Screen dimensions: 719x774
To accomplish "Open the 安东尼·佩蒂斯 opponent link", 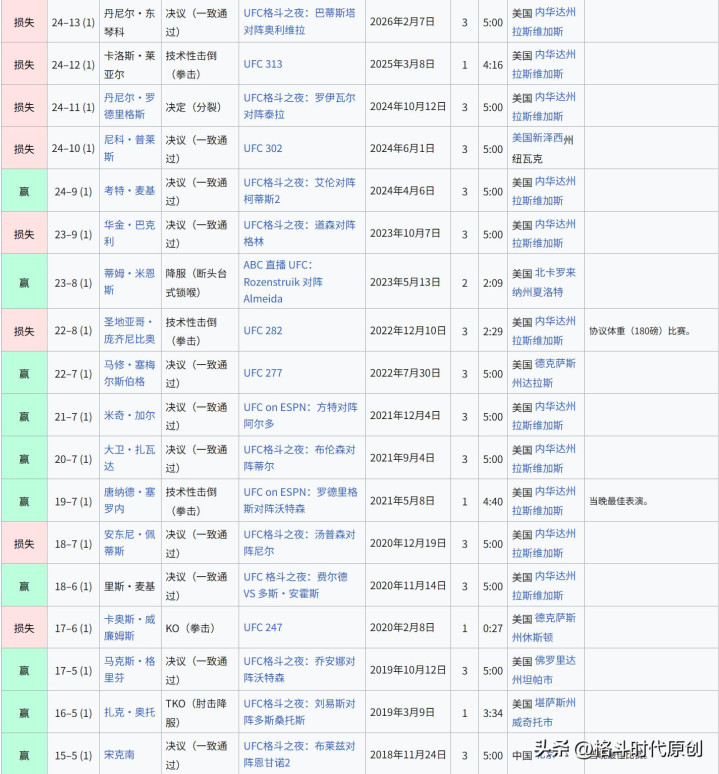I will point(129,542).
